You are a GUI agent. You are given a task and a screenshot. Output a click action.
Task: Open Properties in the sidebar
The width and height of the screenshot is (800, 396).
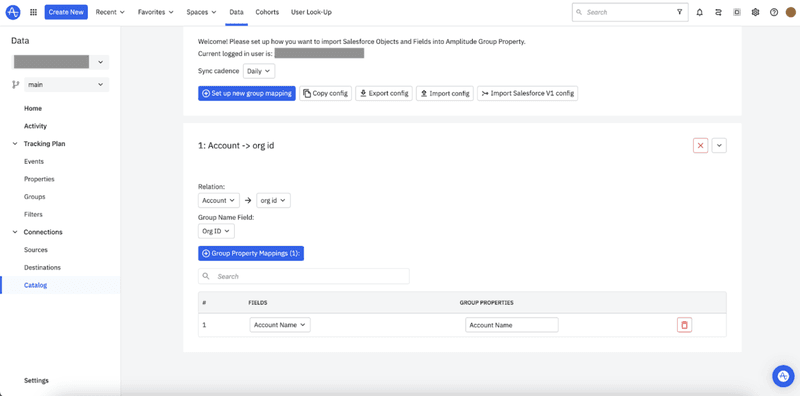[39, 179]
